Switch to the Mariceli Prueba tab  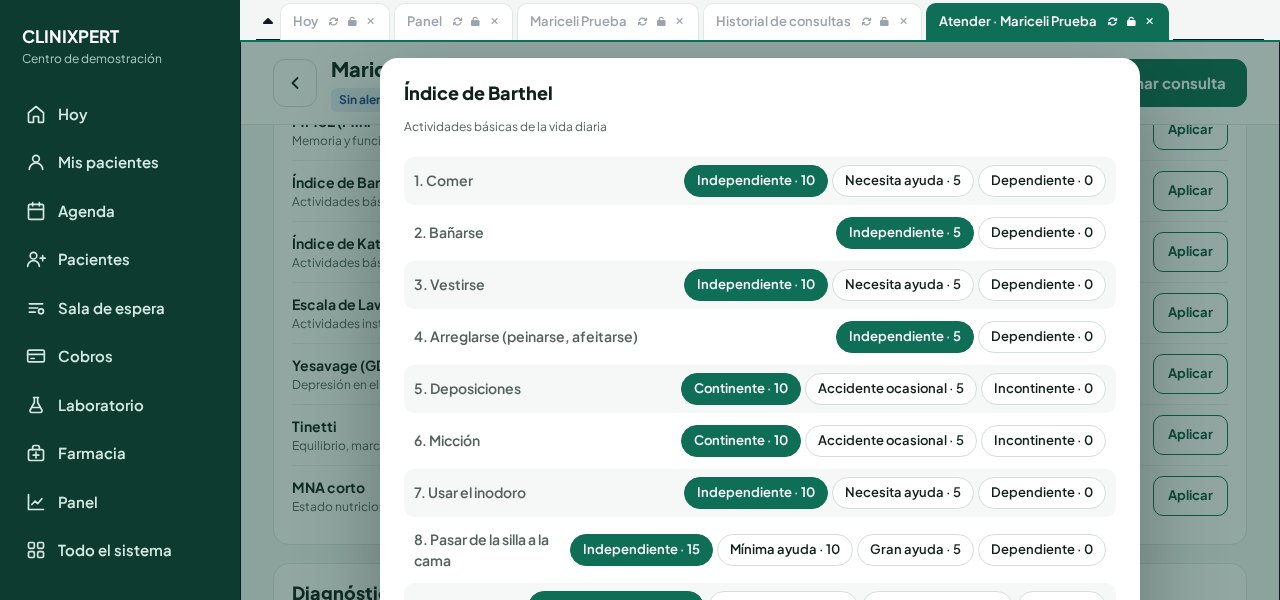click(578, 21)
